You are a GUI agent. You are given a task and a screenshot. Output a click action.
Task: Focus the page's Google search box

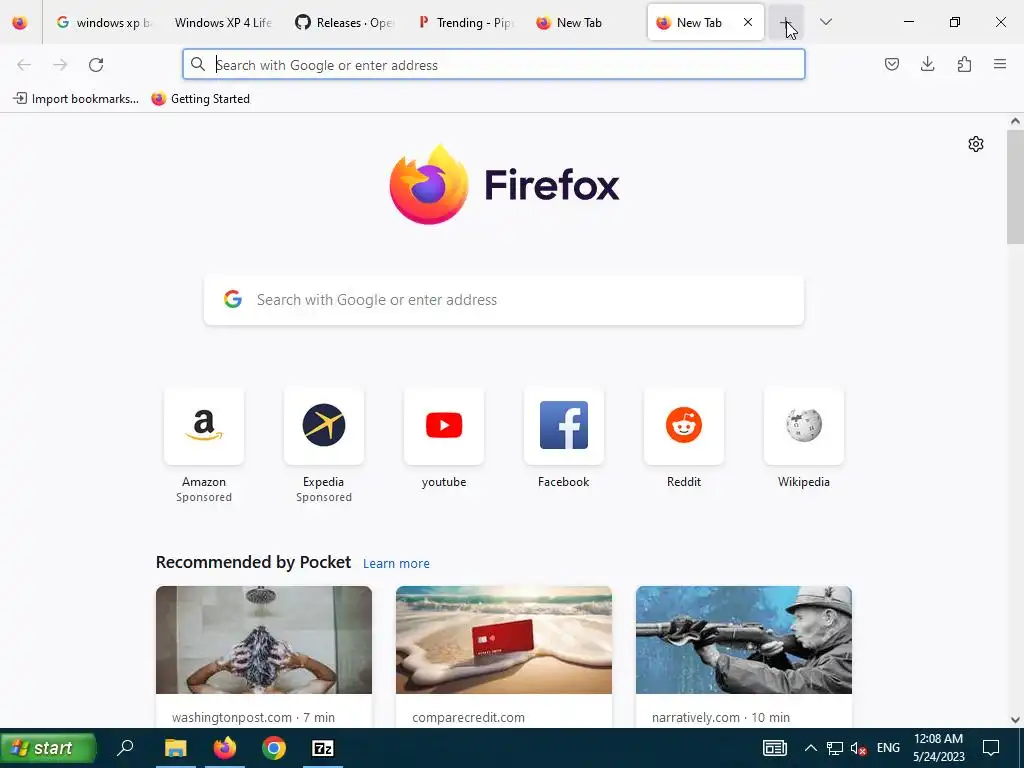pos(504,300)
